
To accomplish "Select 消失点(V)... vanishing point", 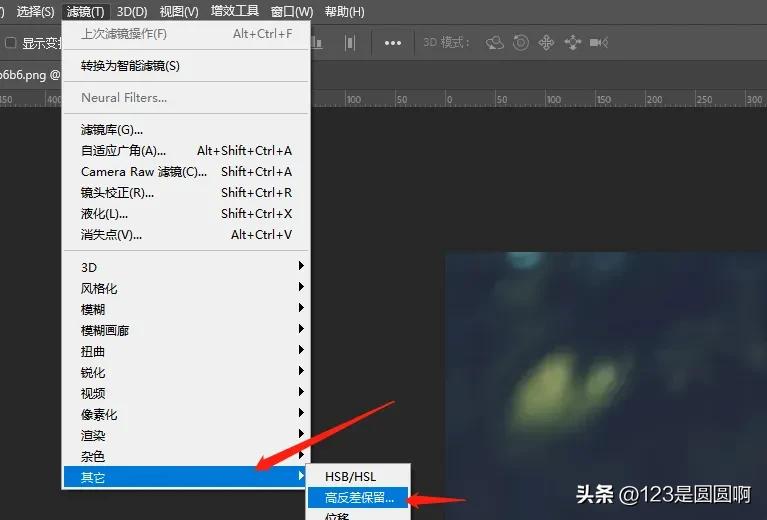I will (x=186, y=235).
